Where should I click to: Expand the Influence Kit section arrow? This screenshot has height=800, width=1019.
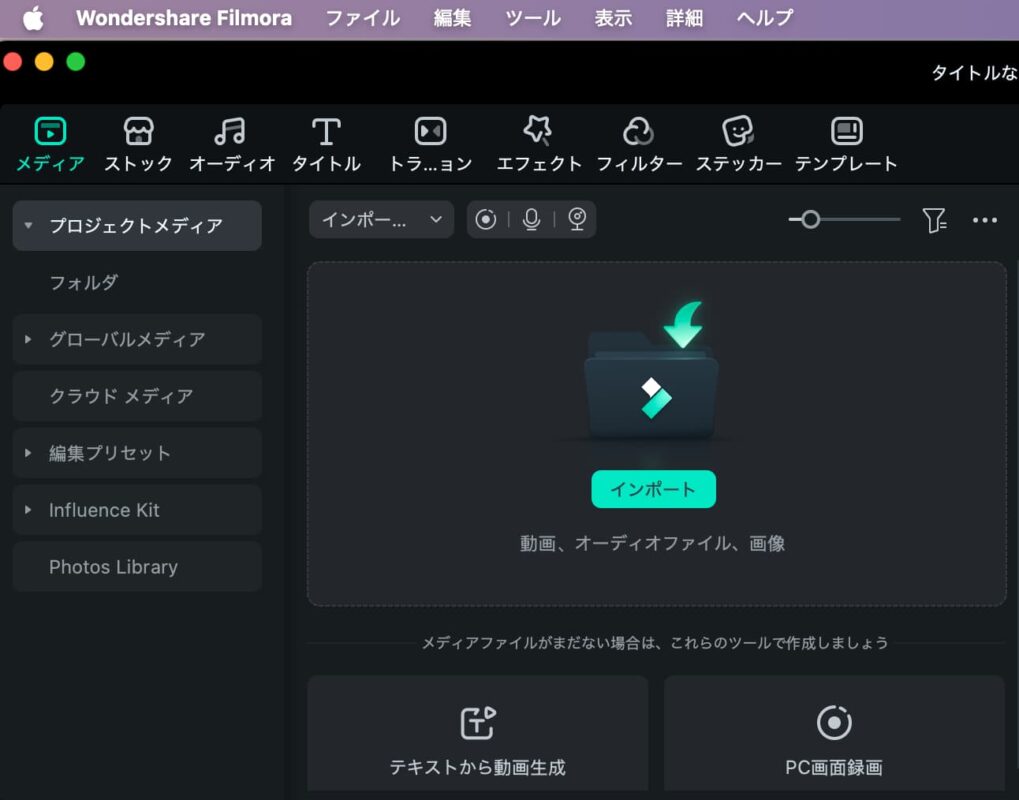tap(28, 510)
